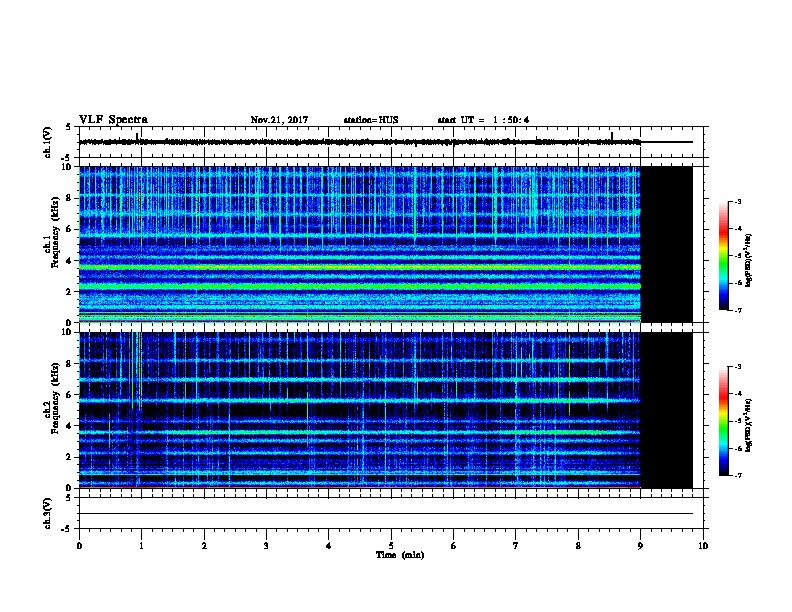Click the time axis tick label "0"
The image size is (792, 612).
(x=79, y=545)
